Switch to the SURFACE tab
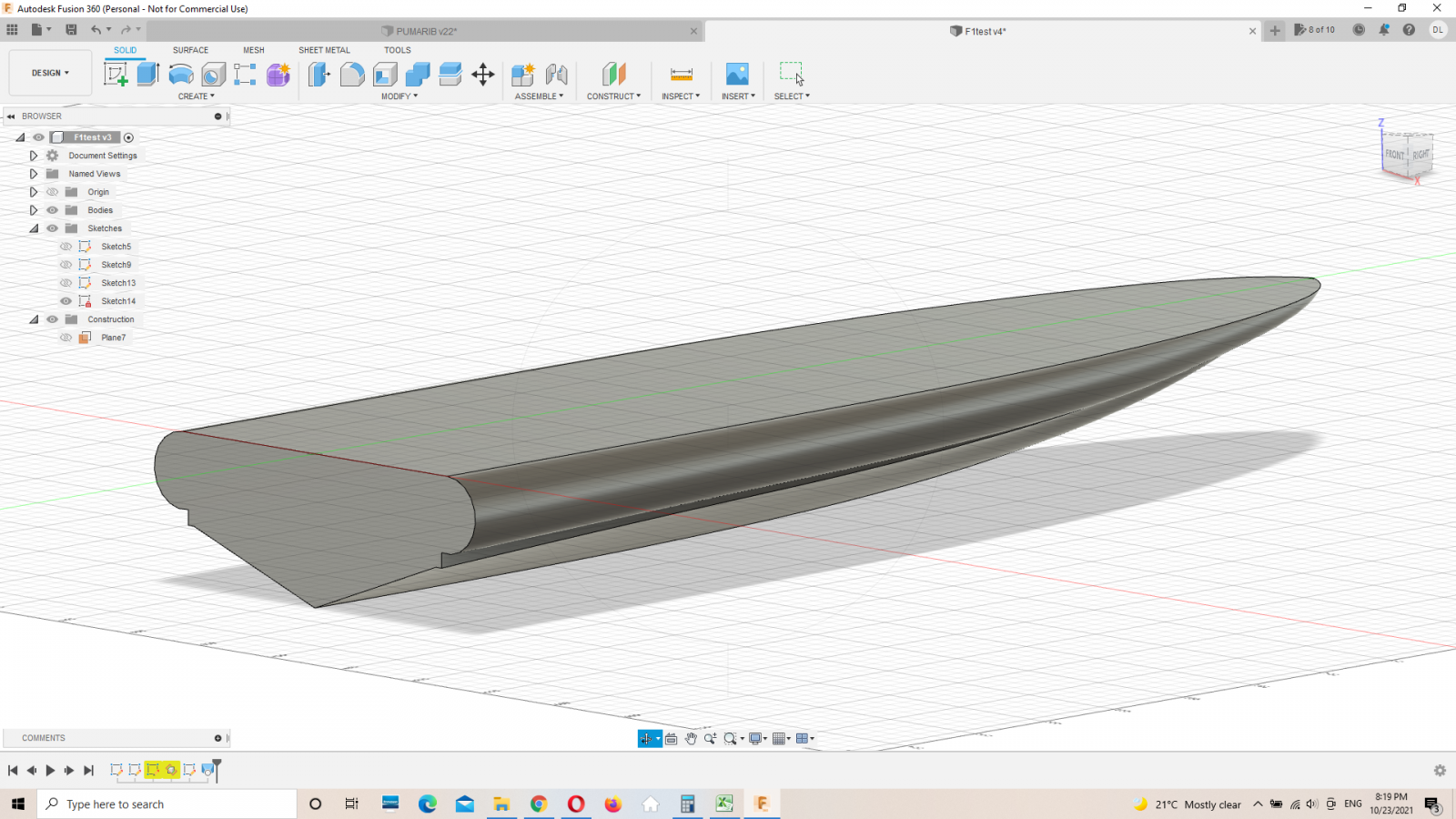 pyautogui.click(x=190, y=50)
